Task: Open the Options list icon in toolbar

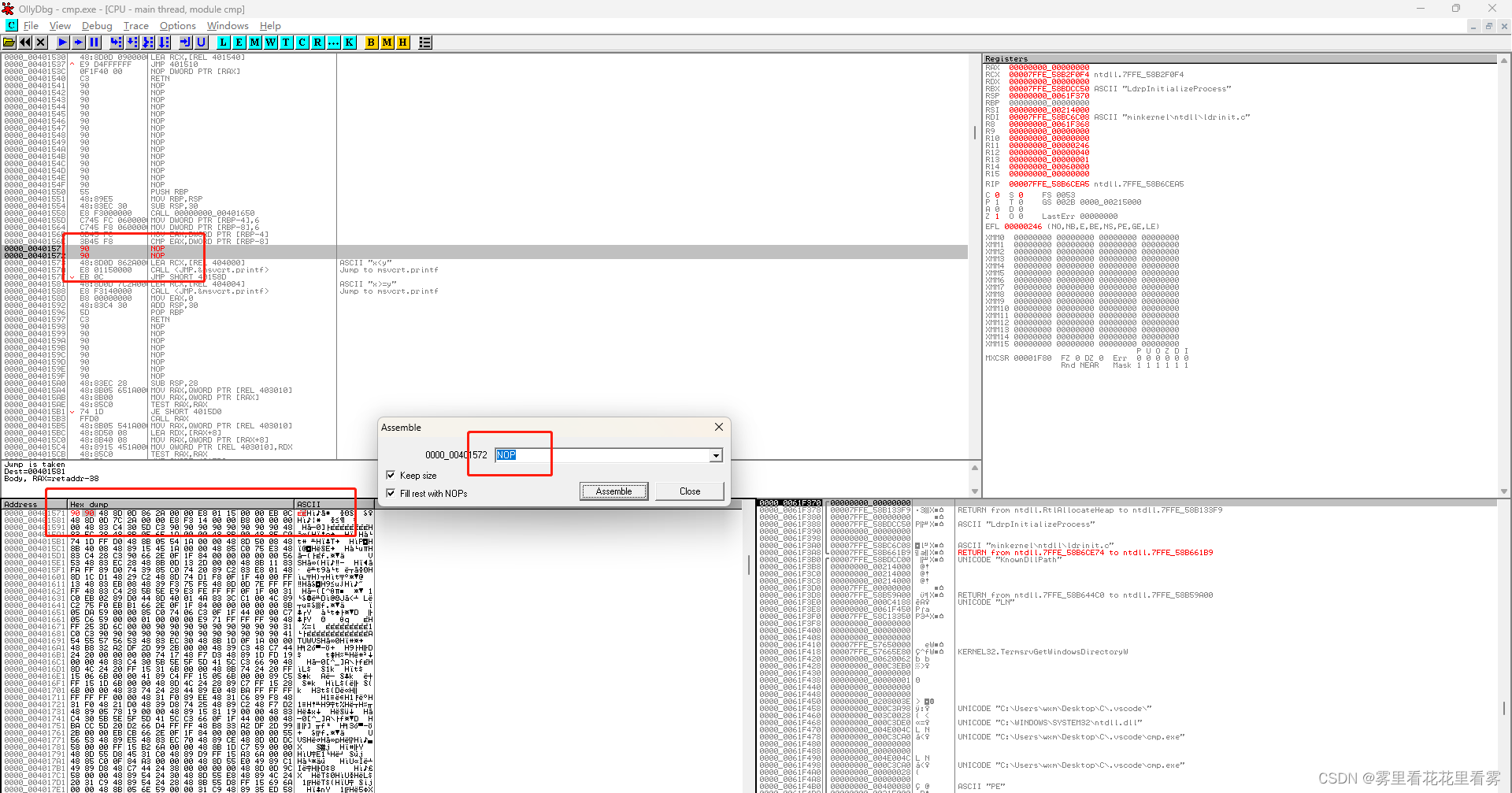Action: (425, 43)
